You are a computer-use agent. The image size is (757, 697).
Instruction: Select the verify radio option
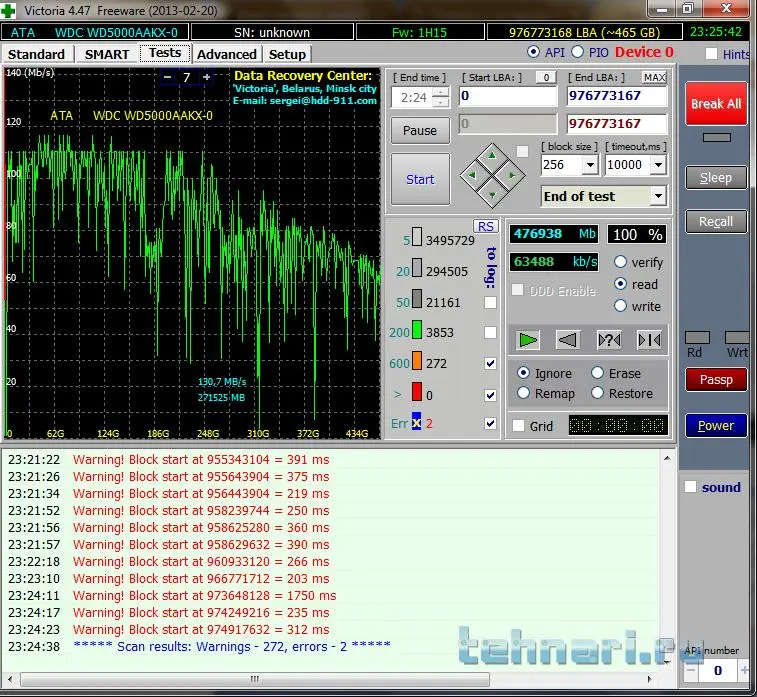(620, 262)
